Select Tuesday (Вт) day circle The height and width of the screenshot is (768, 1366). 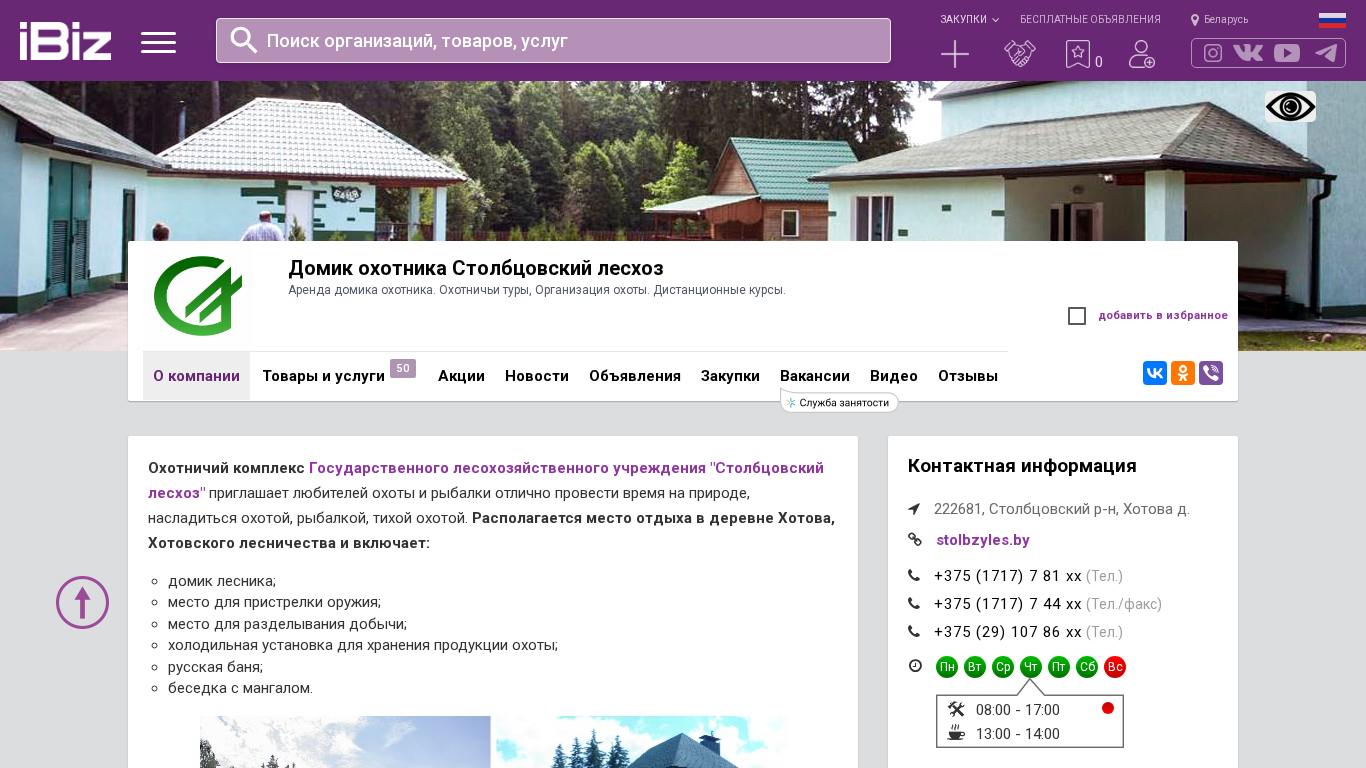975,667
